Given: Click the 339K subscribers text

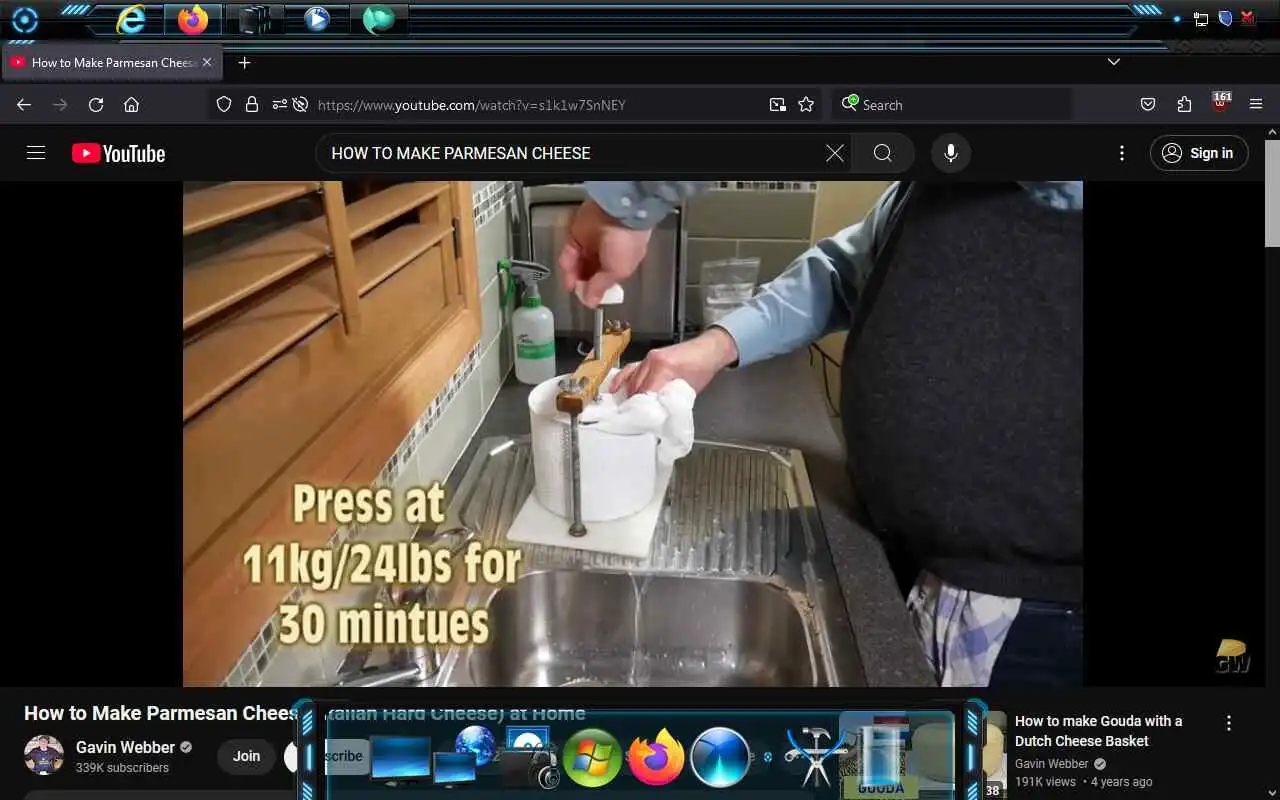Looking at the screenshot, I should (x=122, y=768).
